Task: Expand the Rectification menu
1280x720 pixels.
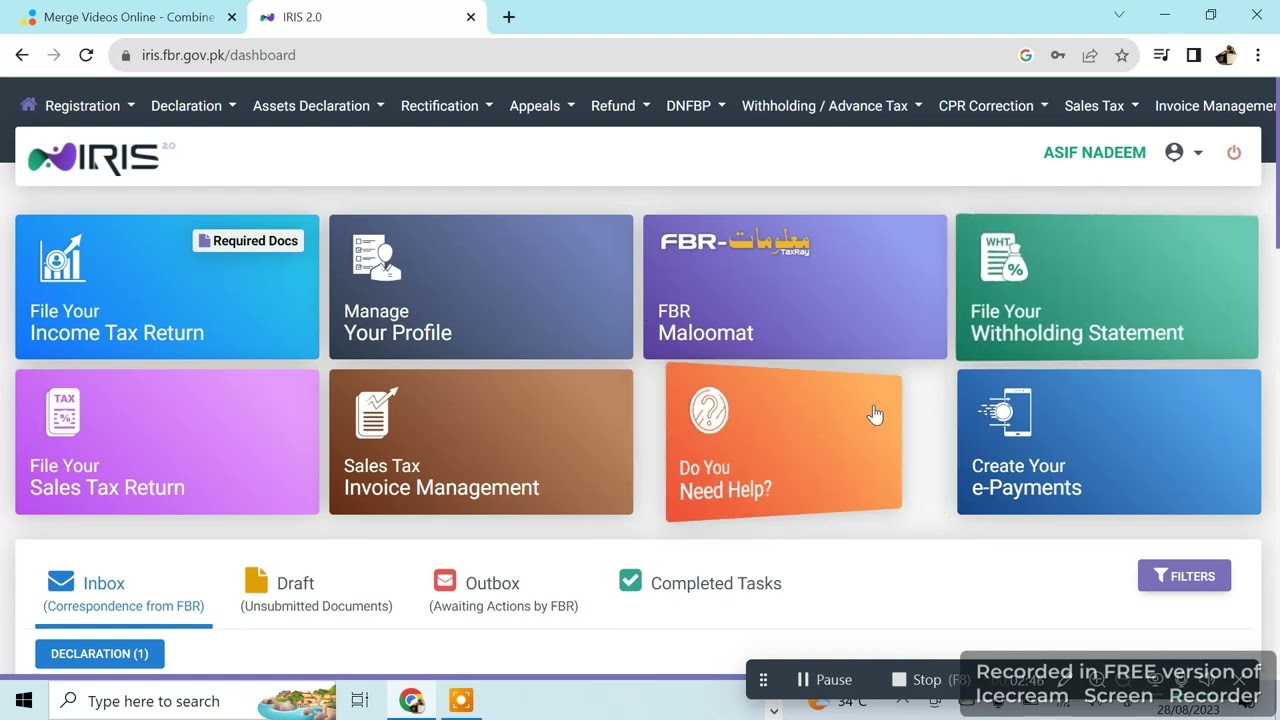Action: (x=447, y=105)
